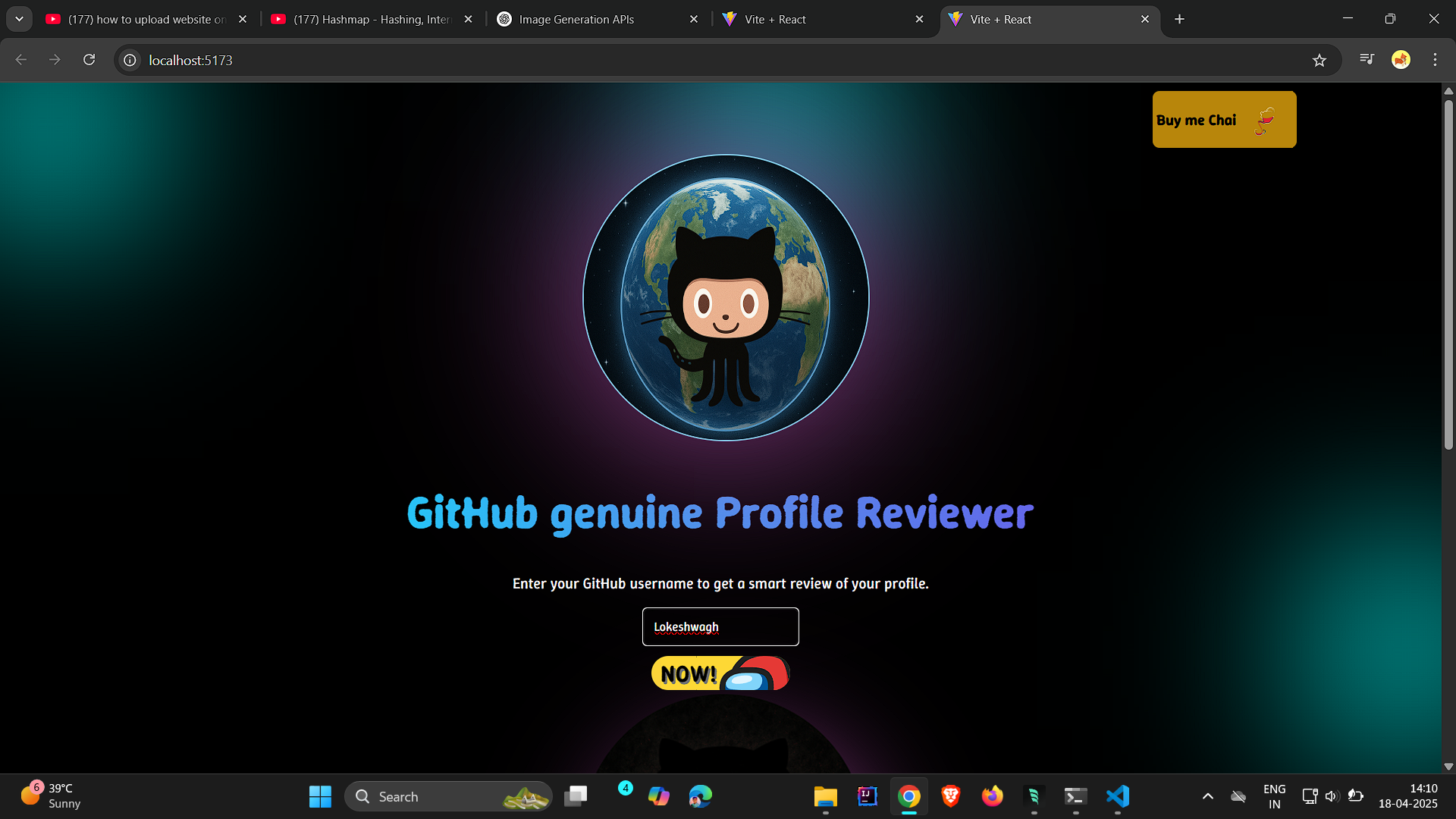Open the media controls icon in toolbar

pyautogui.click(x=1366, y=59)
